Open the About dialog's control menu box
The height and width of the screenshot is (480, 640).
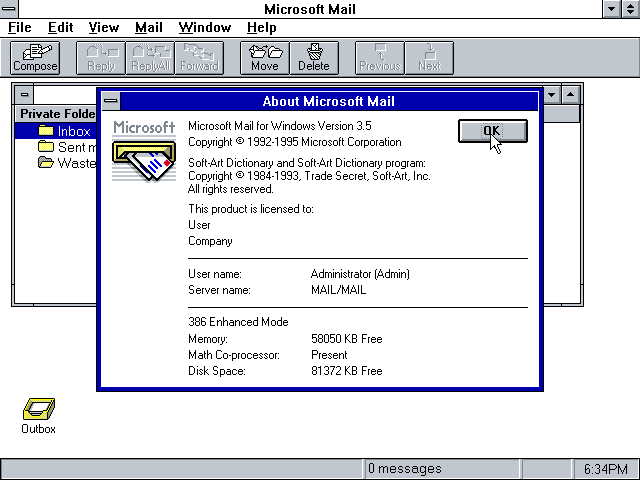[x=111, y=100]
